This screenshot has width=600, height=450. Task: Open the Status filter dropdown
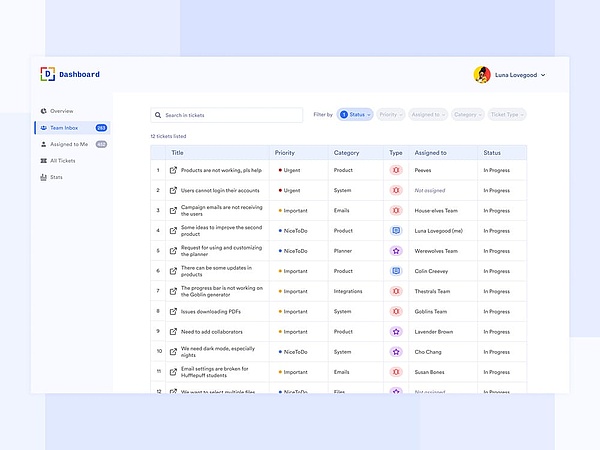pyautogui.click(x=355, y=115)
